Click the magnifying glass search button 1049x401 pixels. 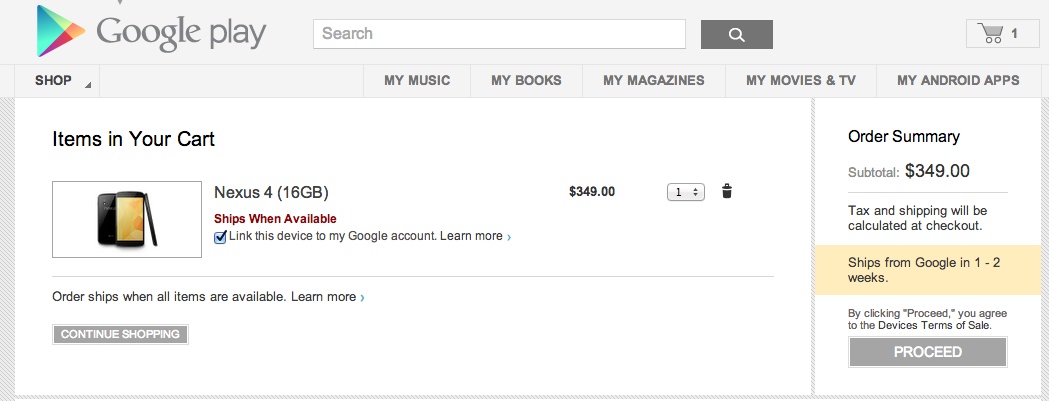click(737, 34)
